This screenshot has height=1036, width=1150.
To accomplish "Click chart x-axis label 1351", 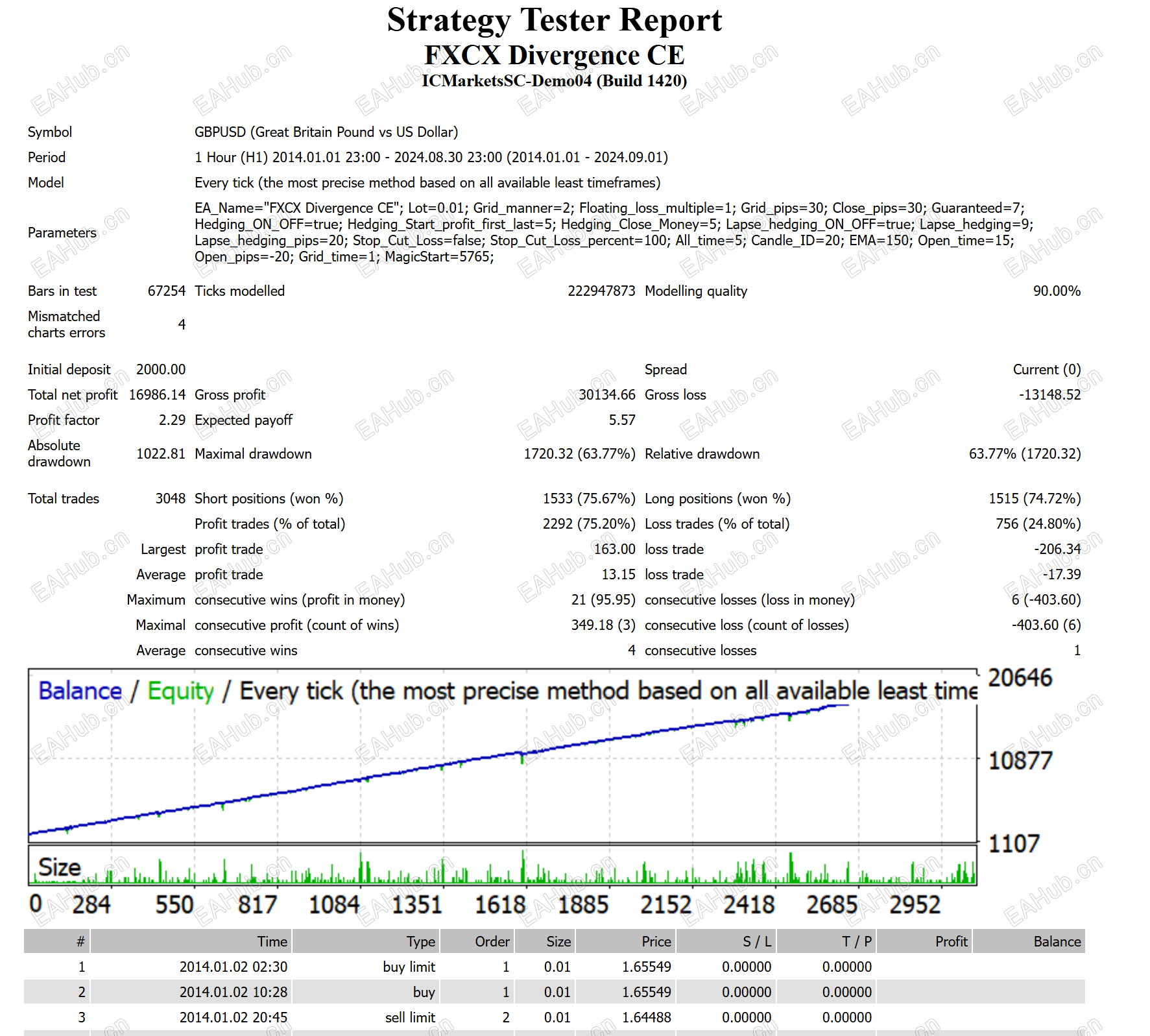I will pos(416,905).
